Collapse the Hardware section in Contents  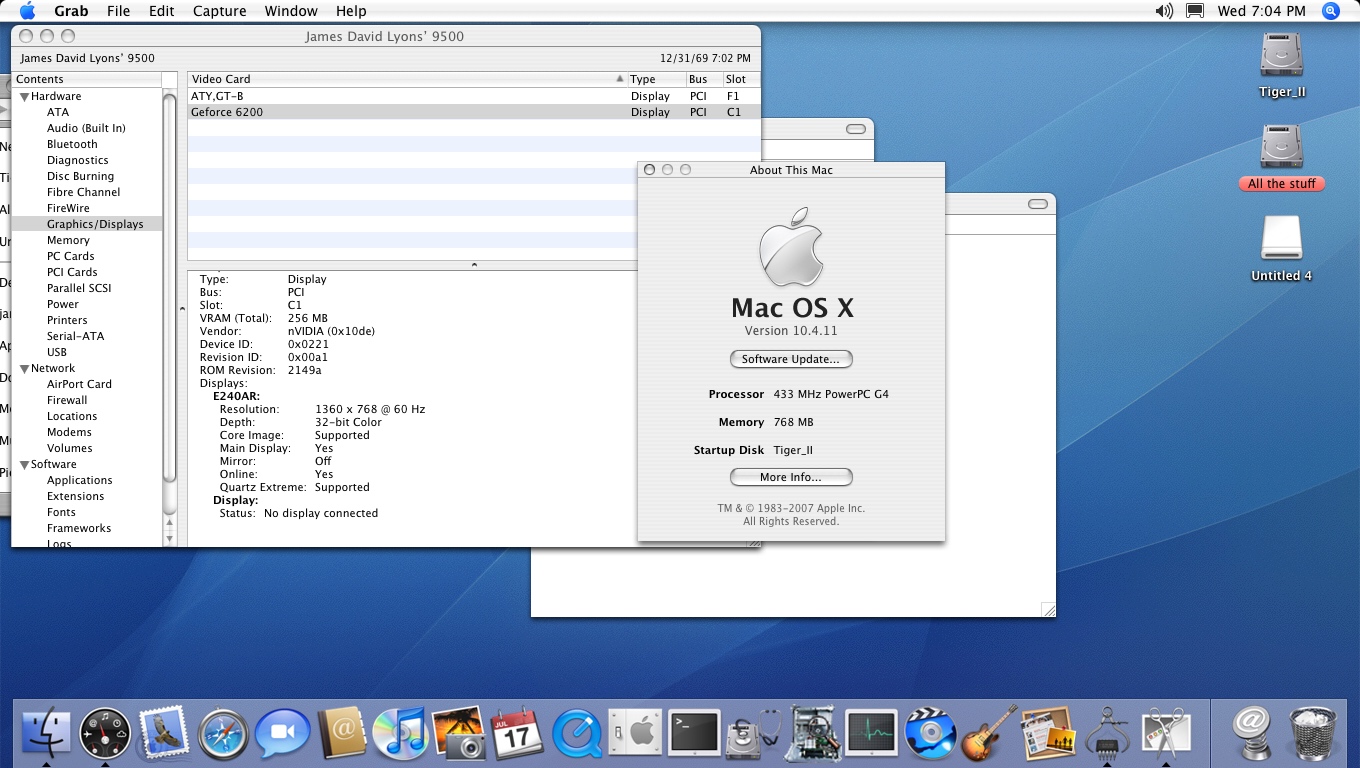click(24, 96)
